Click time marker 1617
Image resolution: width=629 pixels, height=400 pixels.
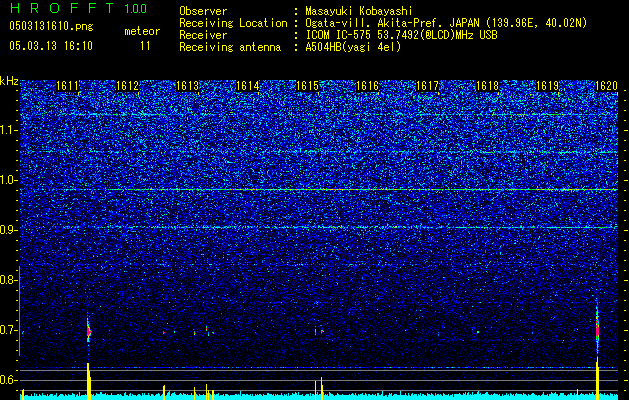pyautogui.click(x=428, y=86)
